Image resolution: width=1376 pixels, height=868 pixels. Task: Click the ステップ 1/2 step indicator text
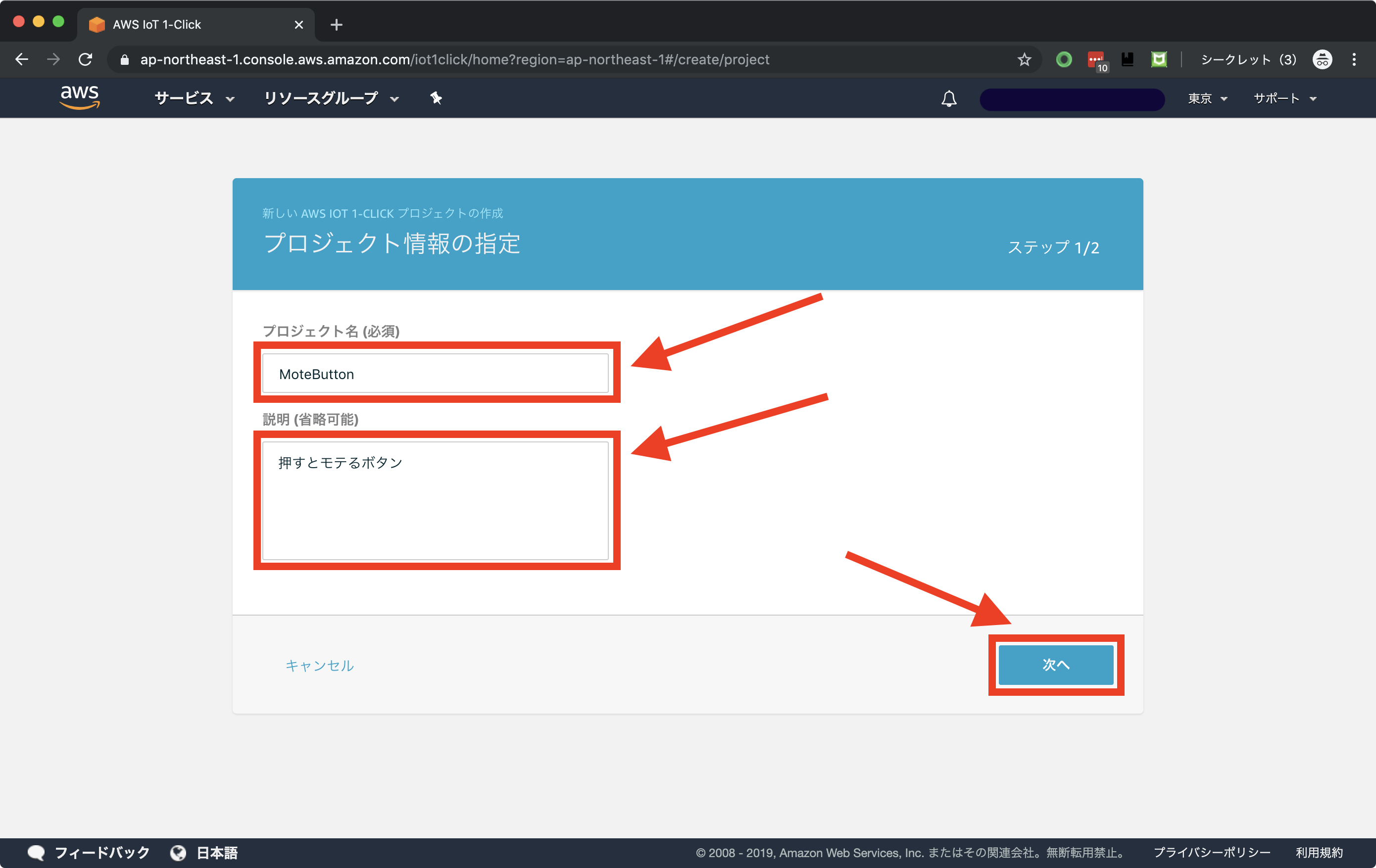pos(1053,247)
